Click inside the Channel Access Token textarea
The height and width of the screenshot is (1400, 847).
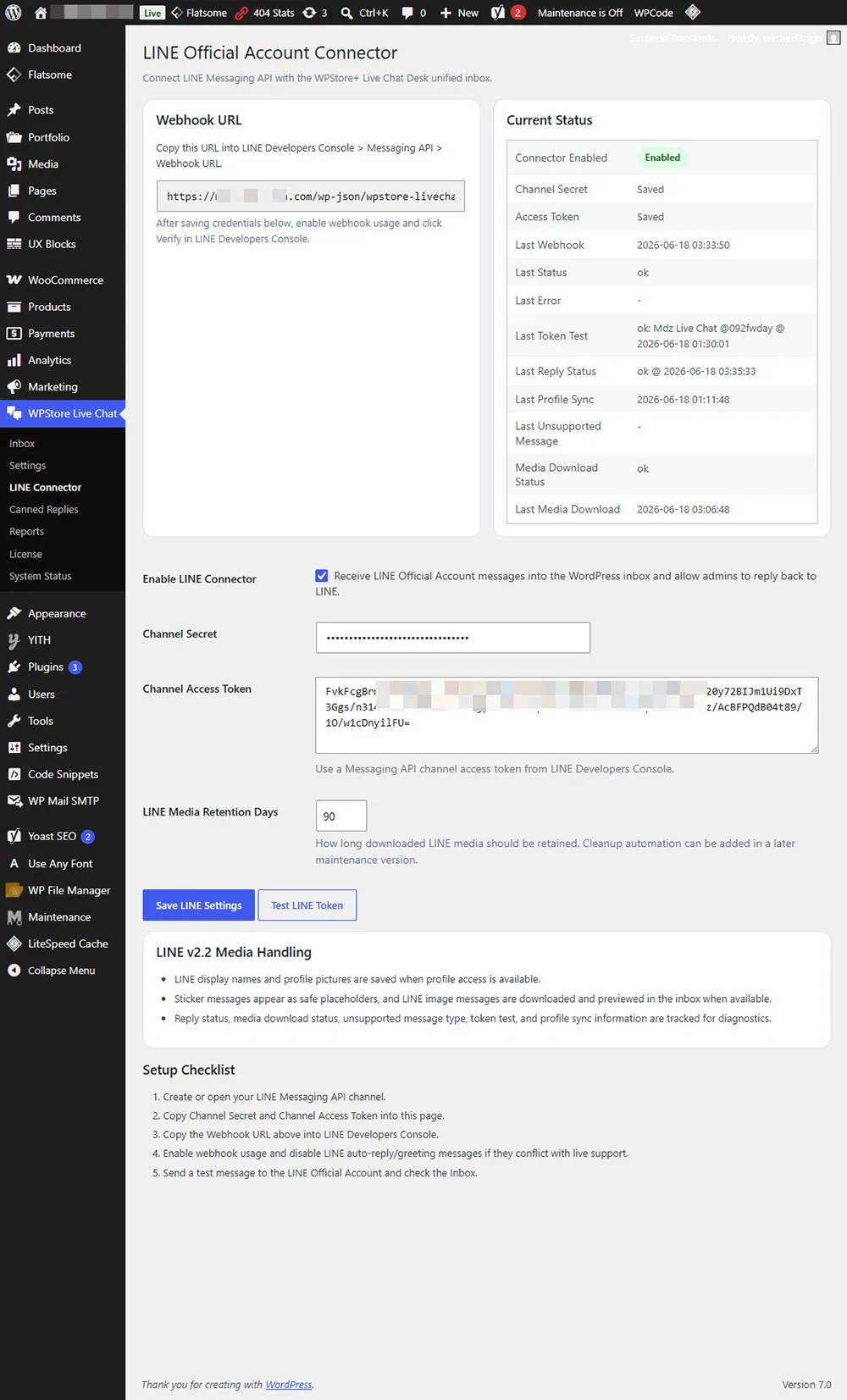pyautogui.click(x=567, y=715)
